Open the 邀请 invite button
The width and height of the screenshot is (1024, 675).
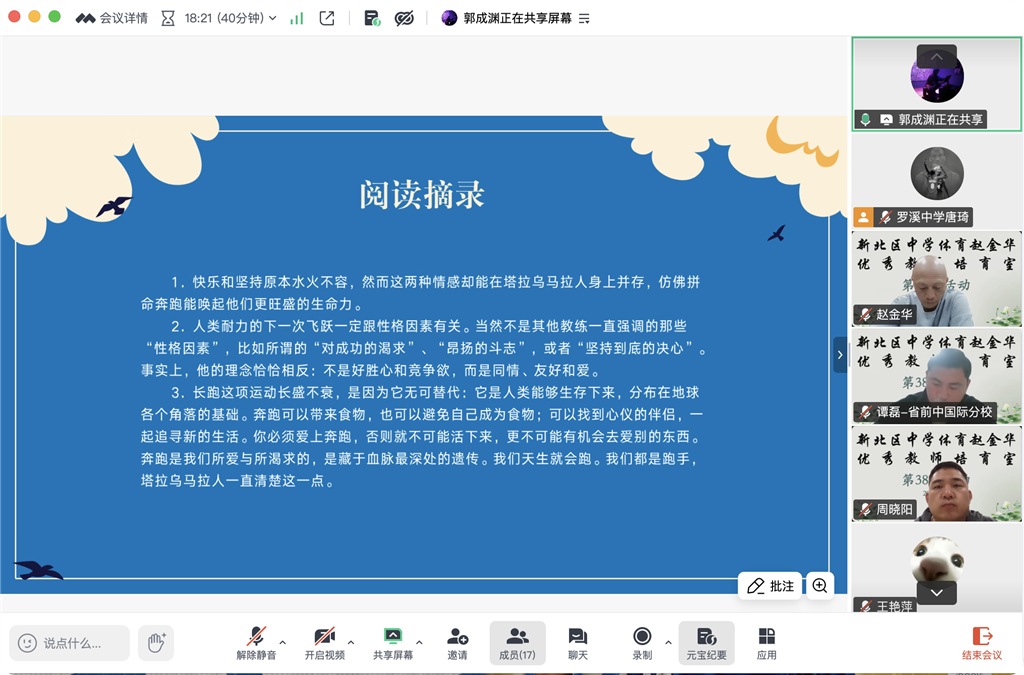[457, 643]
